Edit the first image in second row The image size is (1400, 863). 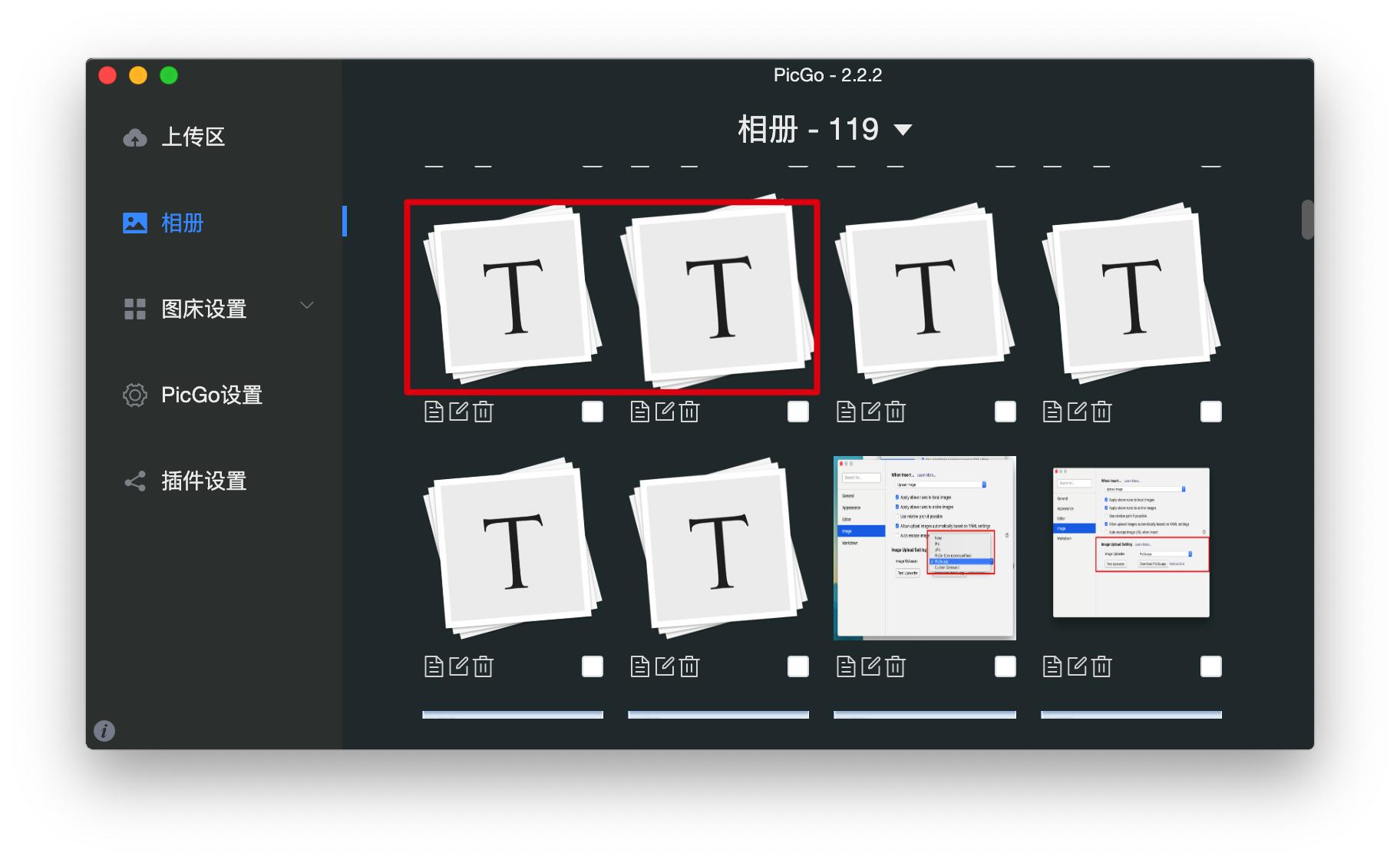tap(458, 666)
